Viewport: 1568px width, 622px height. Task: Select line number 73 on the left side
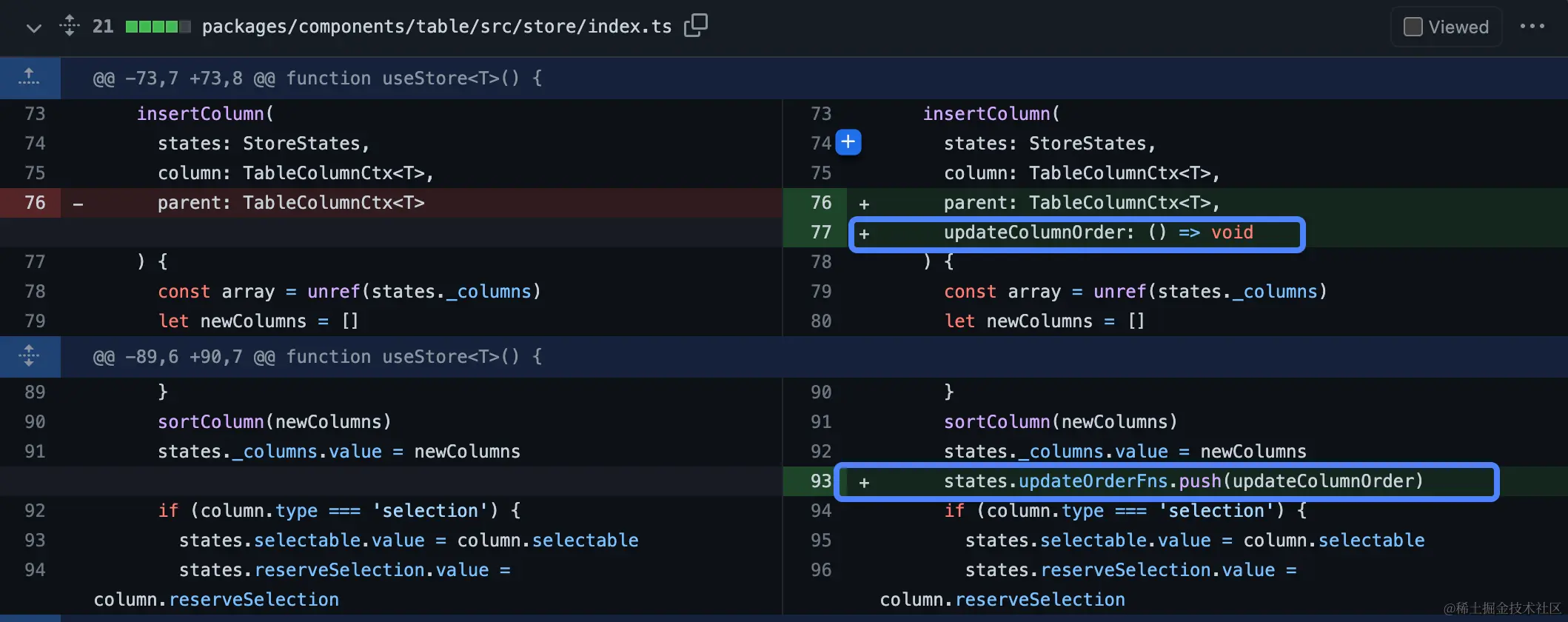pyautogui.click(x=35, y=114)
